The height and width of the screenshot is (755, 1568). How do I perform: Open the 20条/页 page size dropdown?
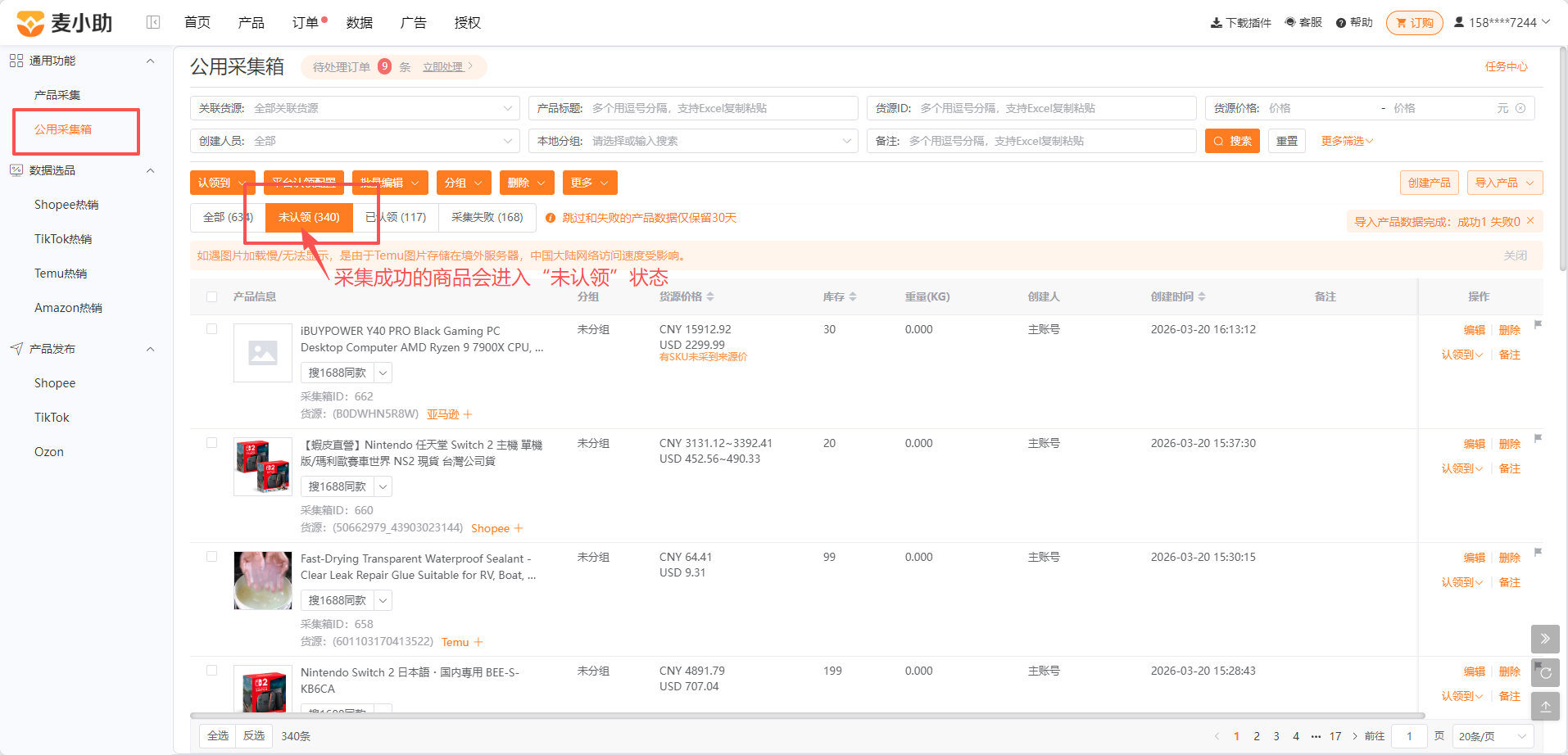1493,736
